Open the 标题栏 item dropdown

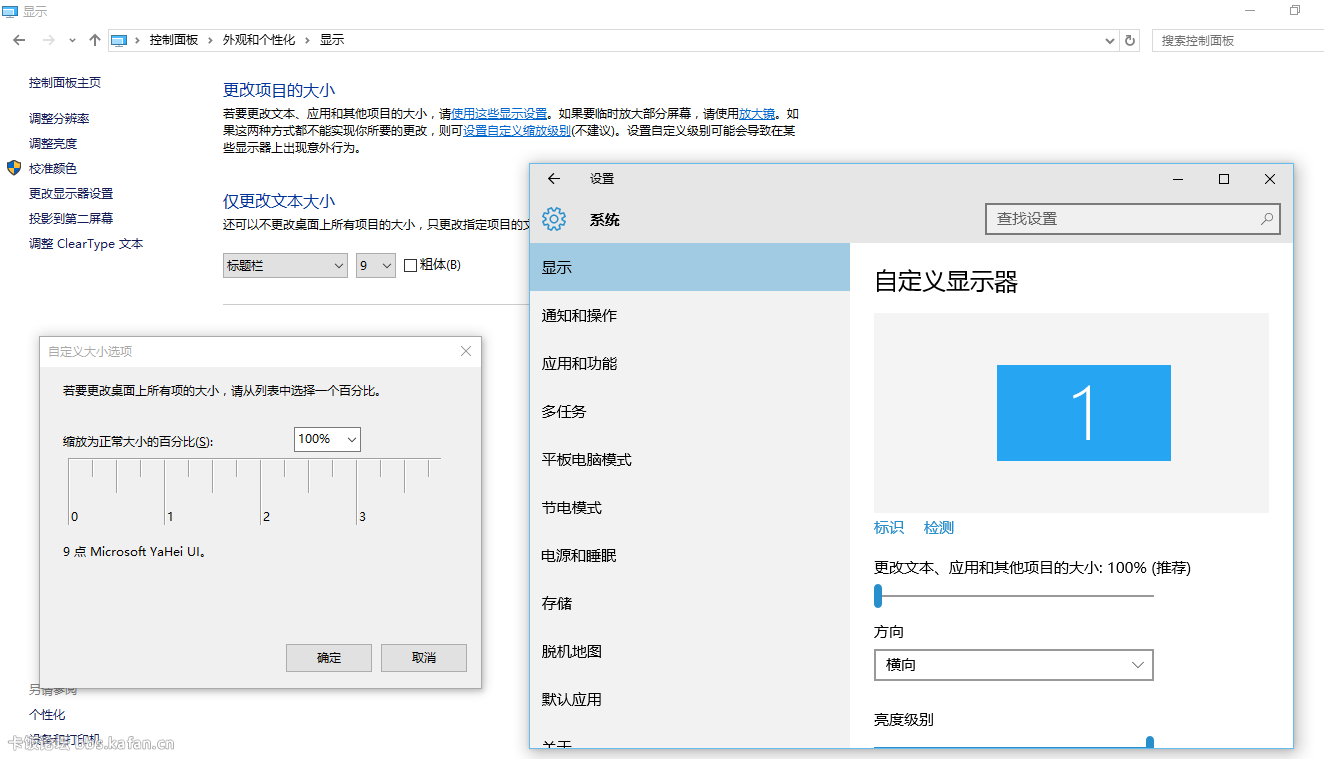point(285,265)
